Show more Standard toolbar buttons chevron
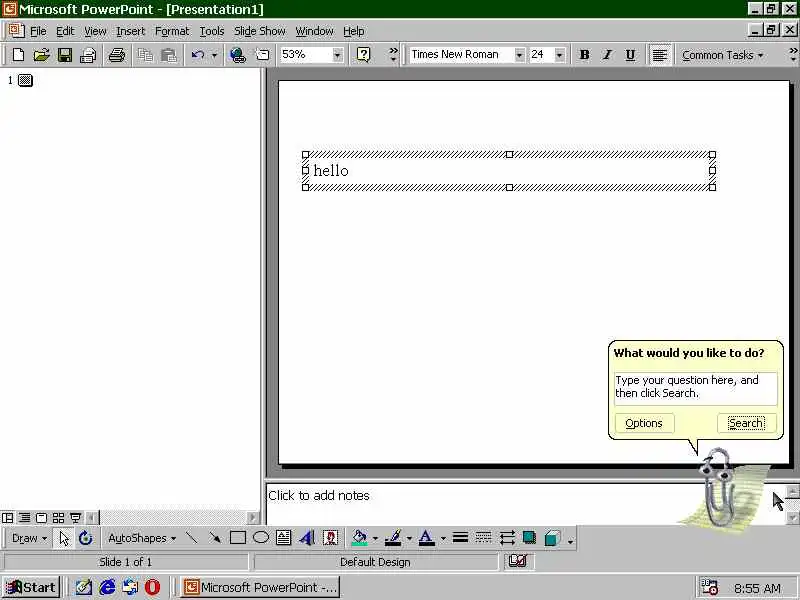The height and width of the screenshot is (600, 800). (x=393, y=55)
